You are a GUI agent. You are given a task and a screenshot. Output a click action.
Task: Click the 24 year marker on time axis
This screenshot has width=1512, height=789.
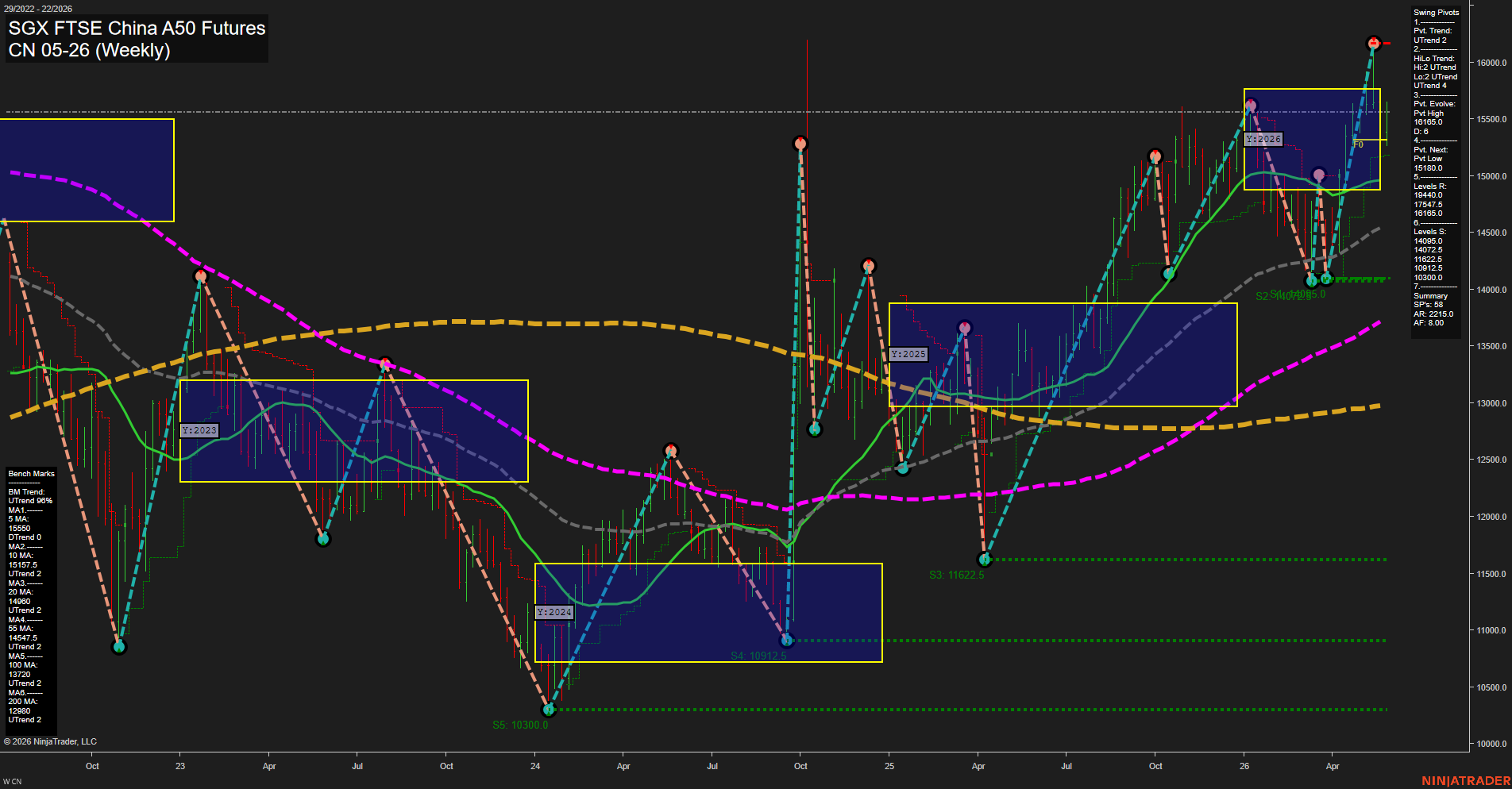click(x=535, y=766)
